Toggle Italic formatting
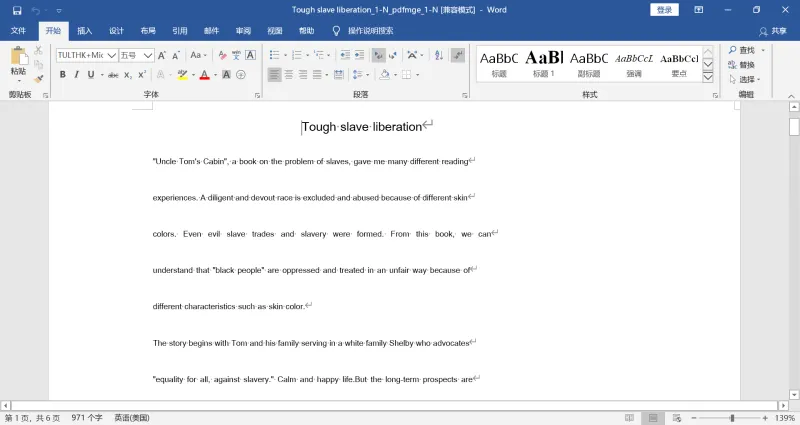Image resolution: width=800 pixels, height=425 pixels. [77, 75]
